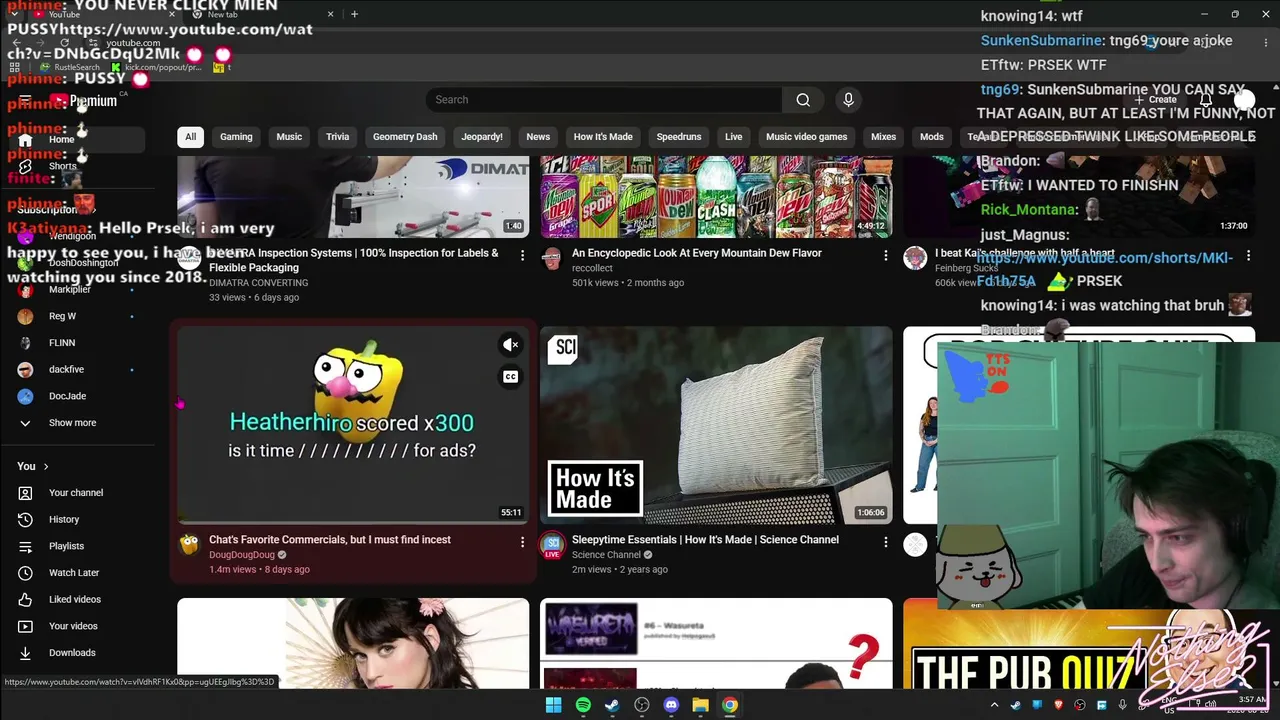
Task: Select the Music filter chip
Action: click(289, 137)
